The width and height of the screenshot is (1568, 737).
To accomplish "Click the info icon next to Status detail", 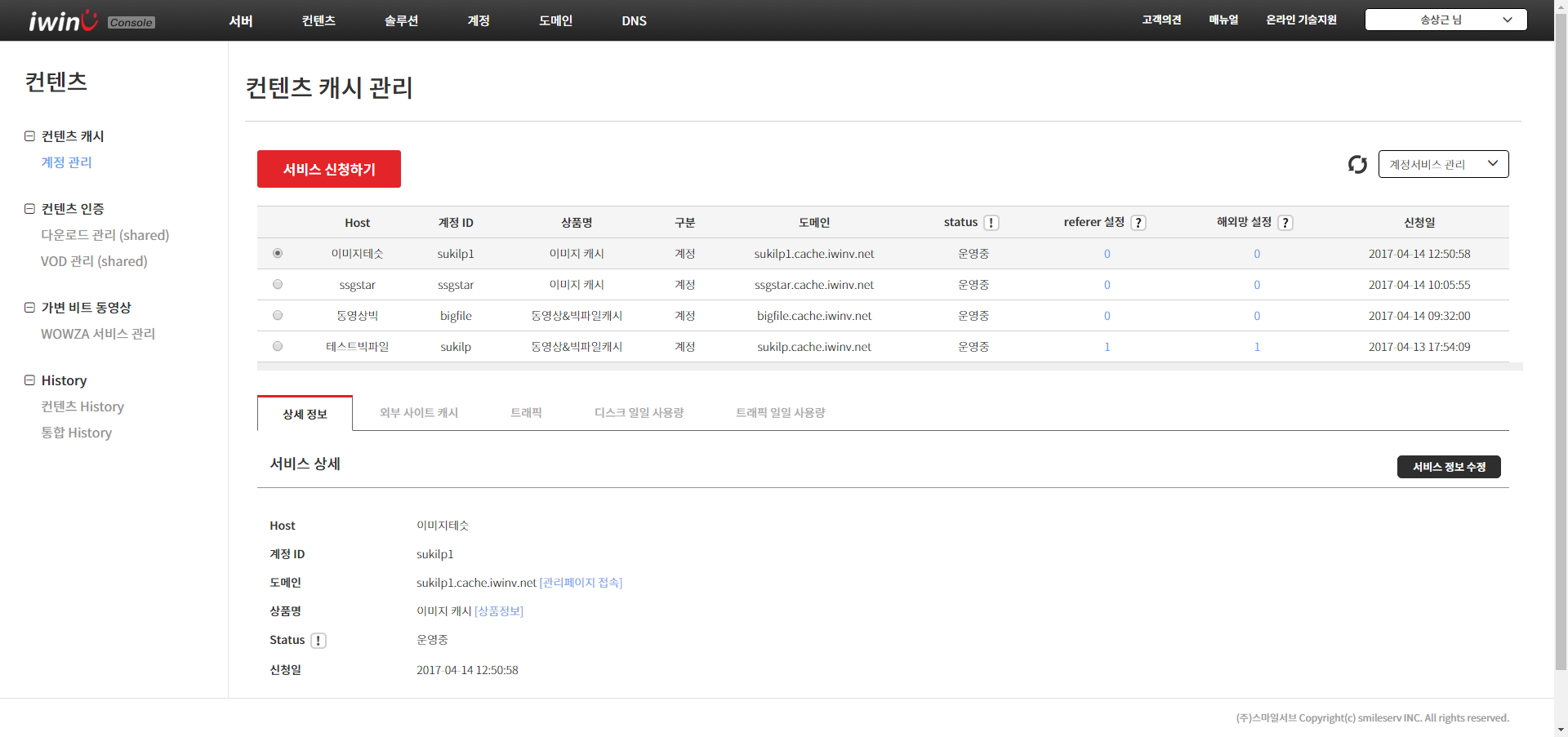I will [x=318, y=641].
